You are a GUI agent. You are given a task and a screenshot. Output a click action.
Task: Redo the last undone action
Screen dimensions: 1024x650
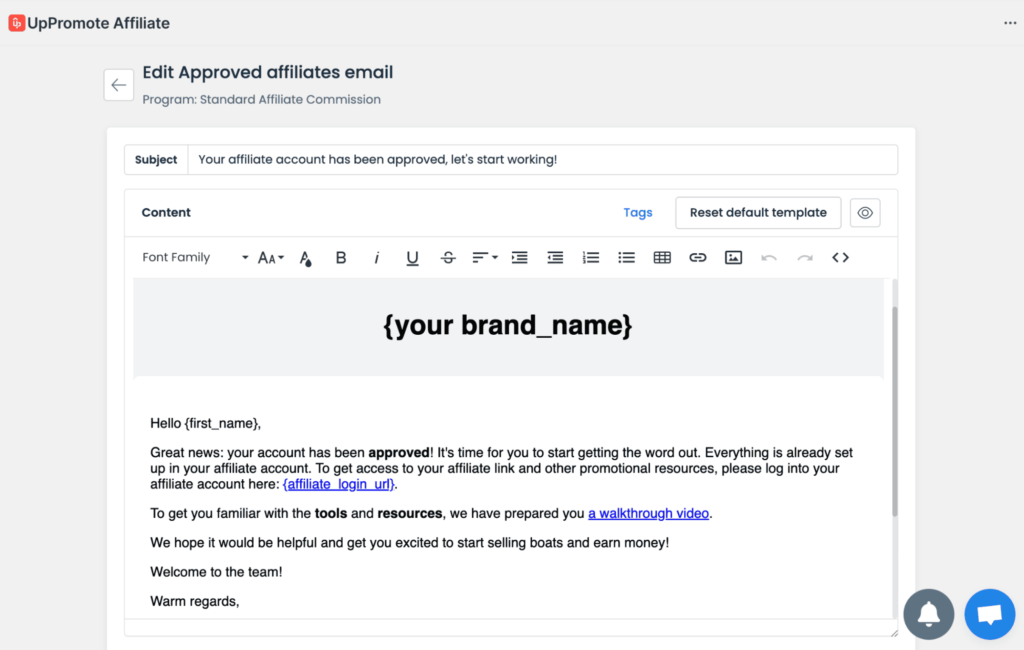coord(803,257)
